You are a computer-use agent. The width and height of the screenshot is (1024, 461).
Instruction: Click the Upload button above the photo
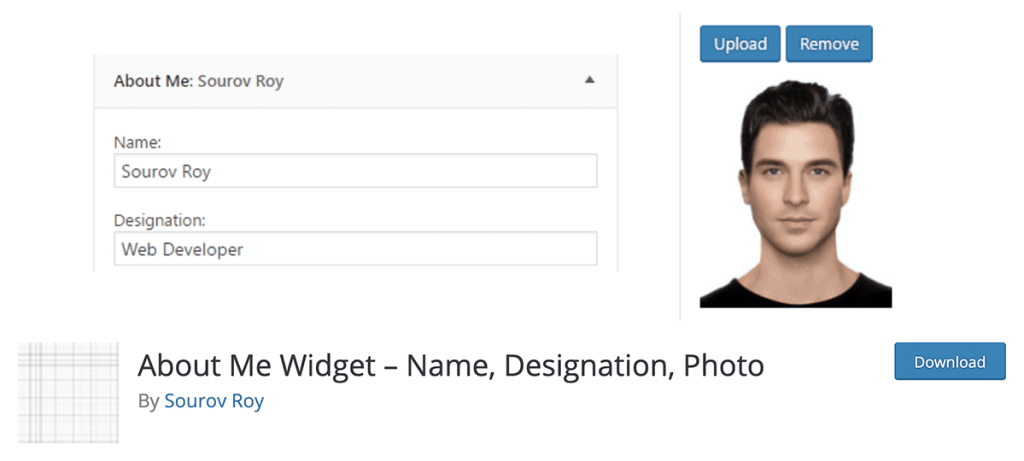(740, 44)
